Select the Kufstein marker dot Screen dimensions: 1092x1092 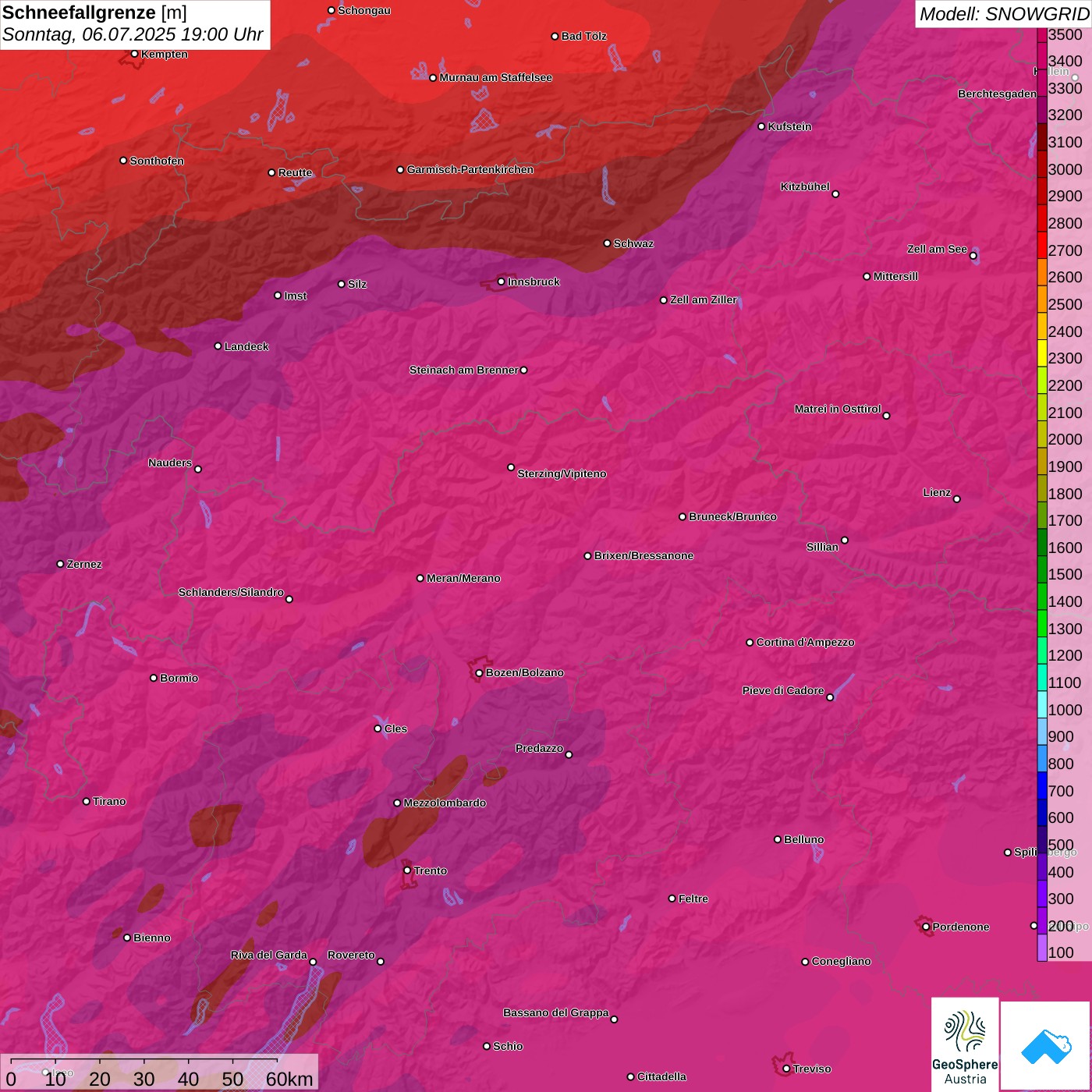pos(762,126)
